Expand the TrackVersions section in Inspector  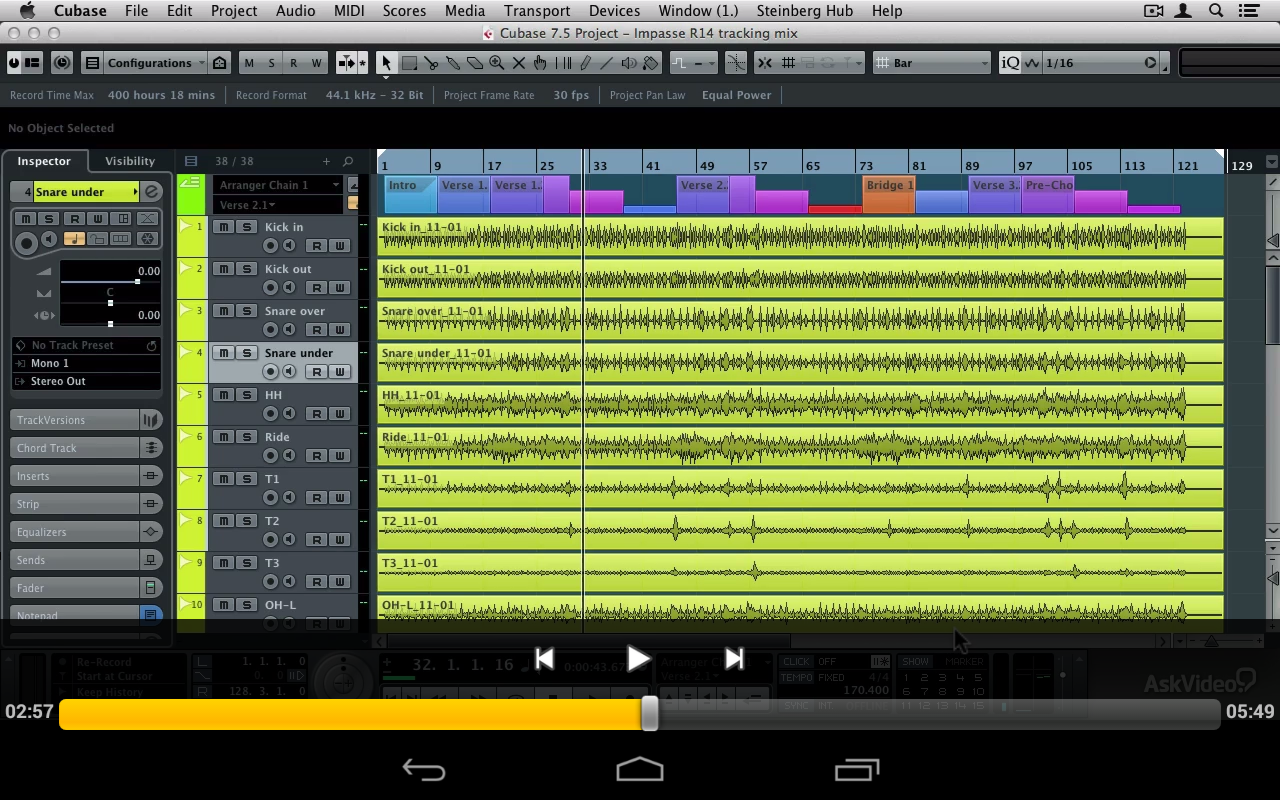tap(76, 420)
